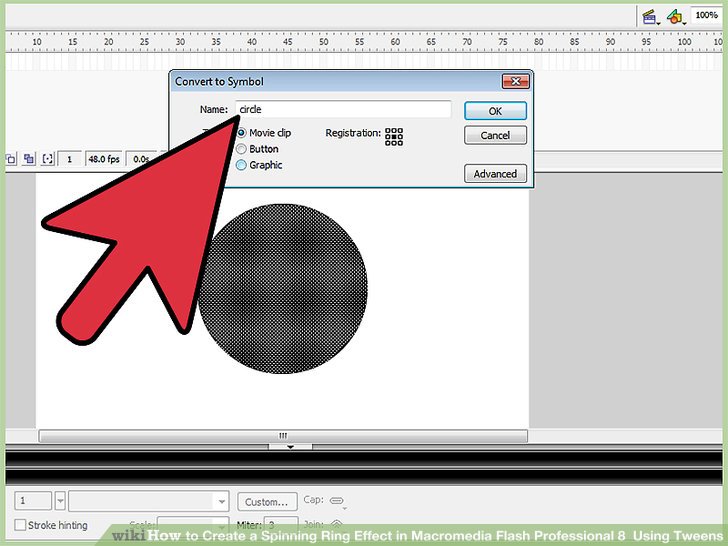Open the Advanced options button
The width and height of the screenshot is (728, 546).
click(495, 174)
